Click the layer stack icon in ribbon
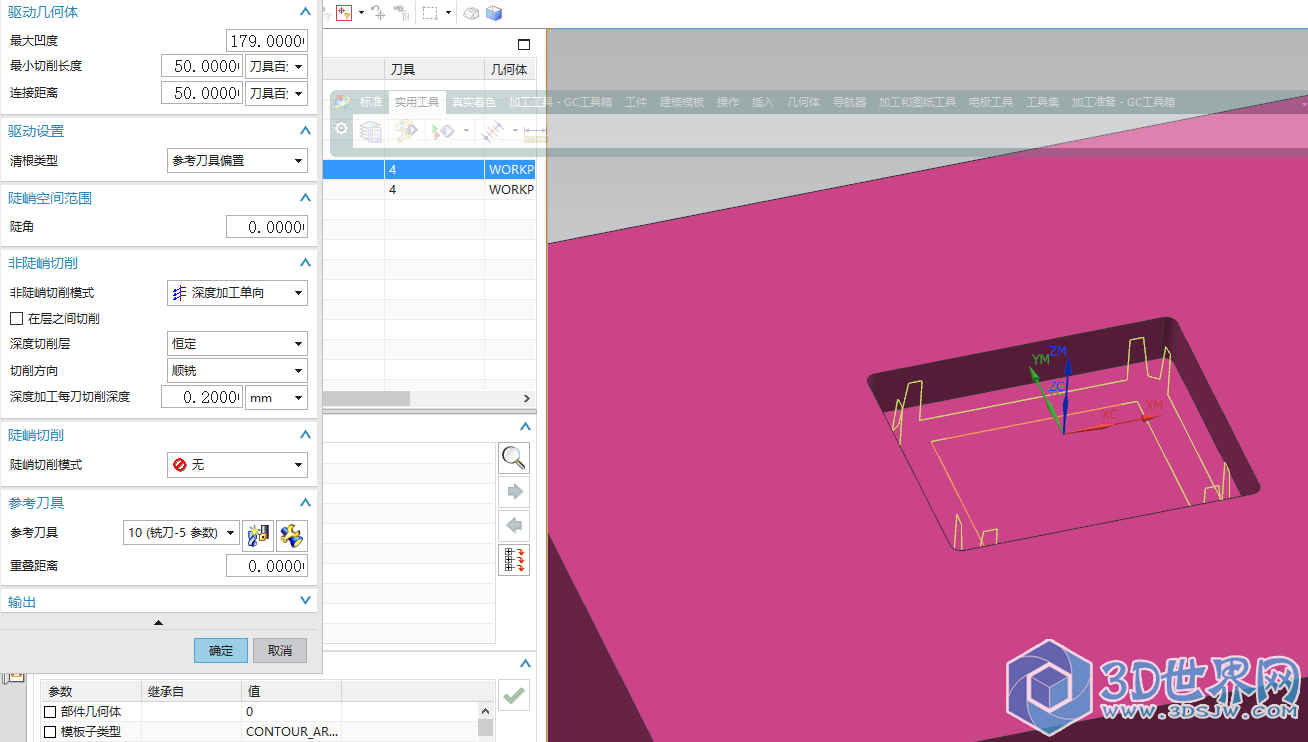This screenshot has height=742, width=1308. click(371, 131)
